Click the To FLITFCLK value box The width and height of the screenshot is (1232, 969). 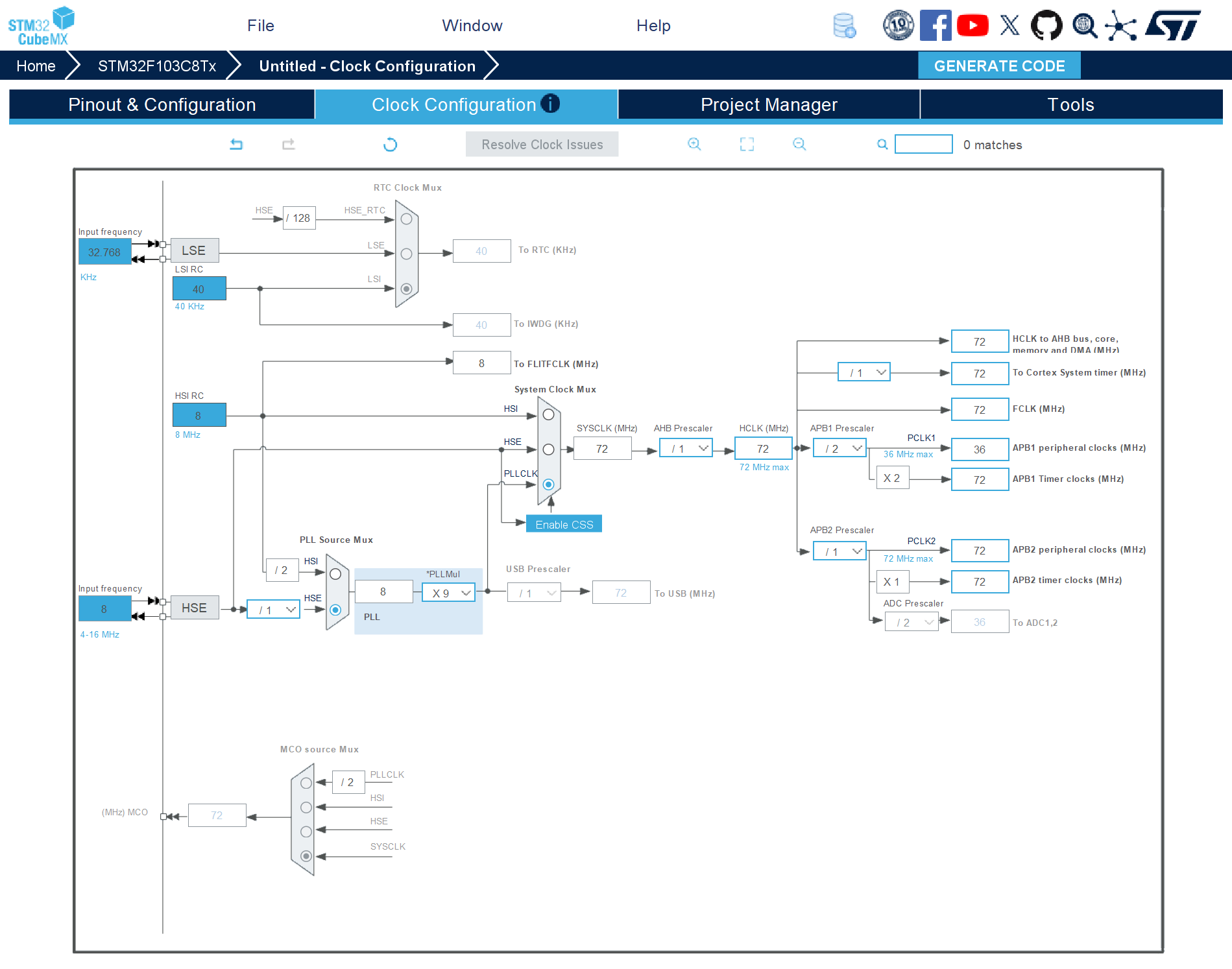coord(481,363)
